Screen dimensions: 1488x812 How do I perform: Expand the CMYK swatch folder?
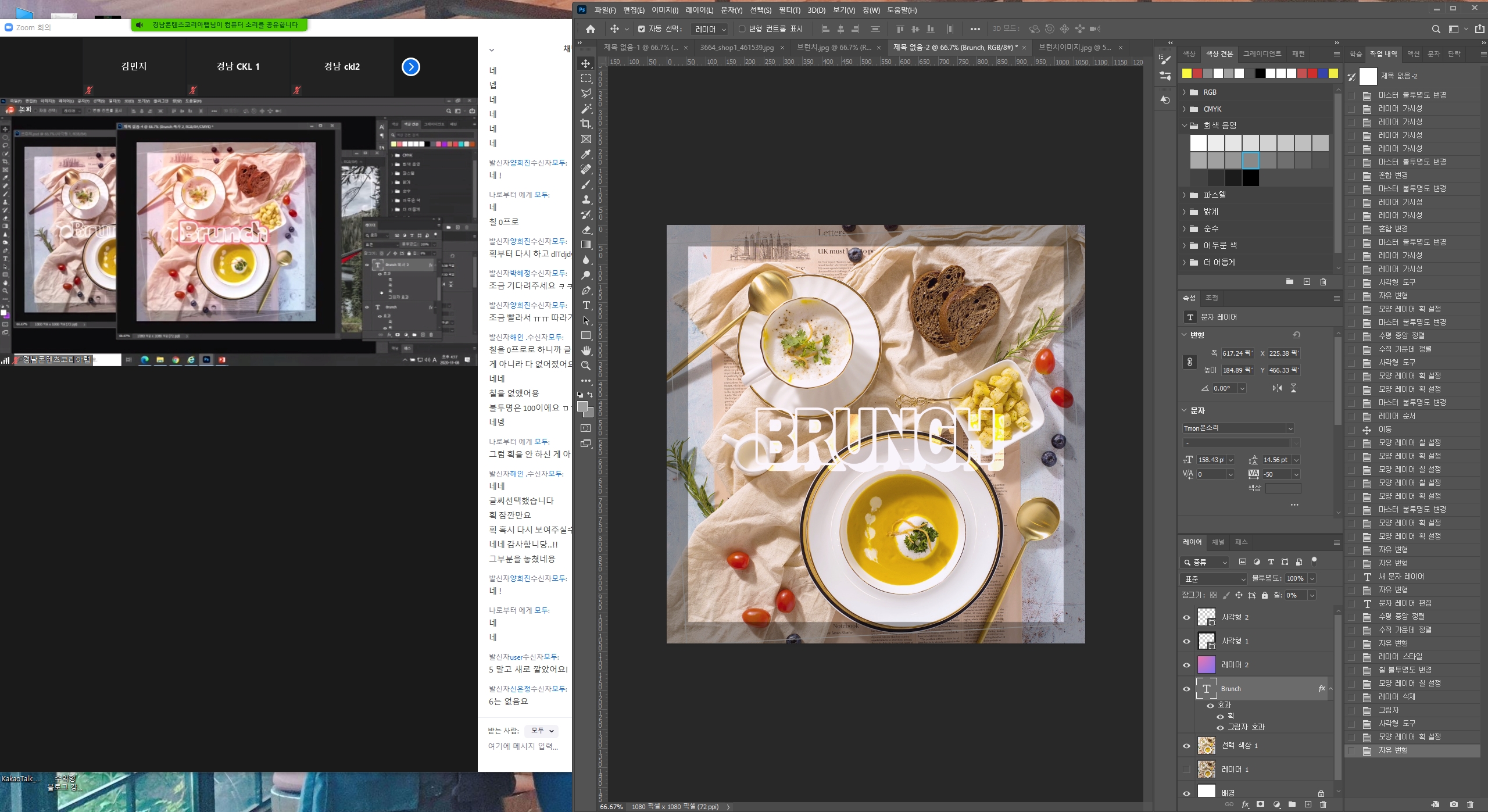1185,109
